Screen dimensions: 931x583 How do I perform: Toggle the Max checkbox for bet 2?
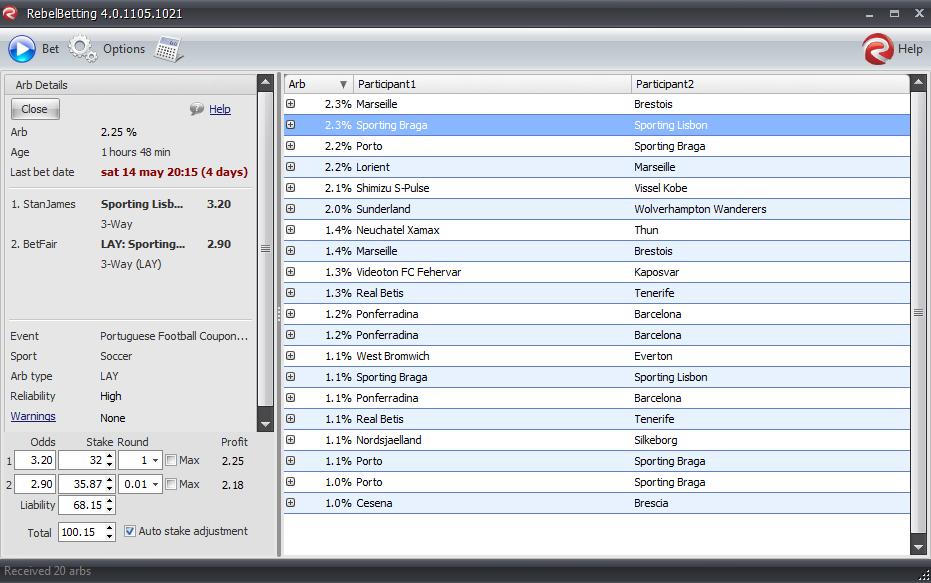pos(171,484)
